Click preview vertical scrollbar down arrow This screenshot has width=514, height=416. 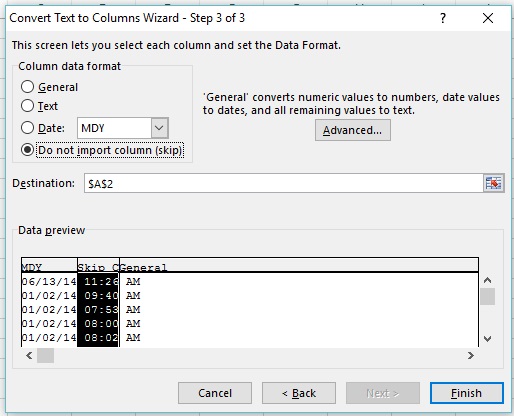pos(487,339)
